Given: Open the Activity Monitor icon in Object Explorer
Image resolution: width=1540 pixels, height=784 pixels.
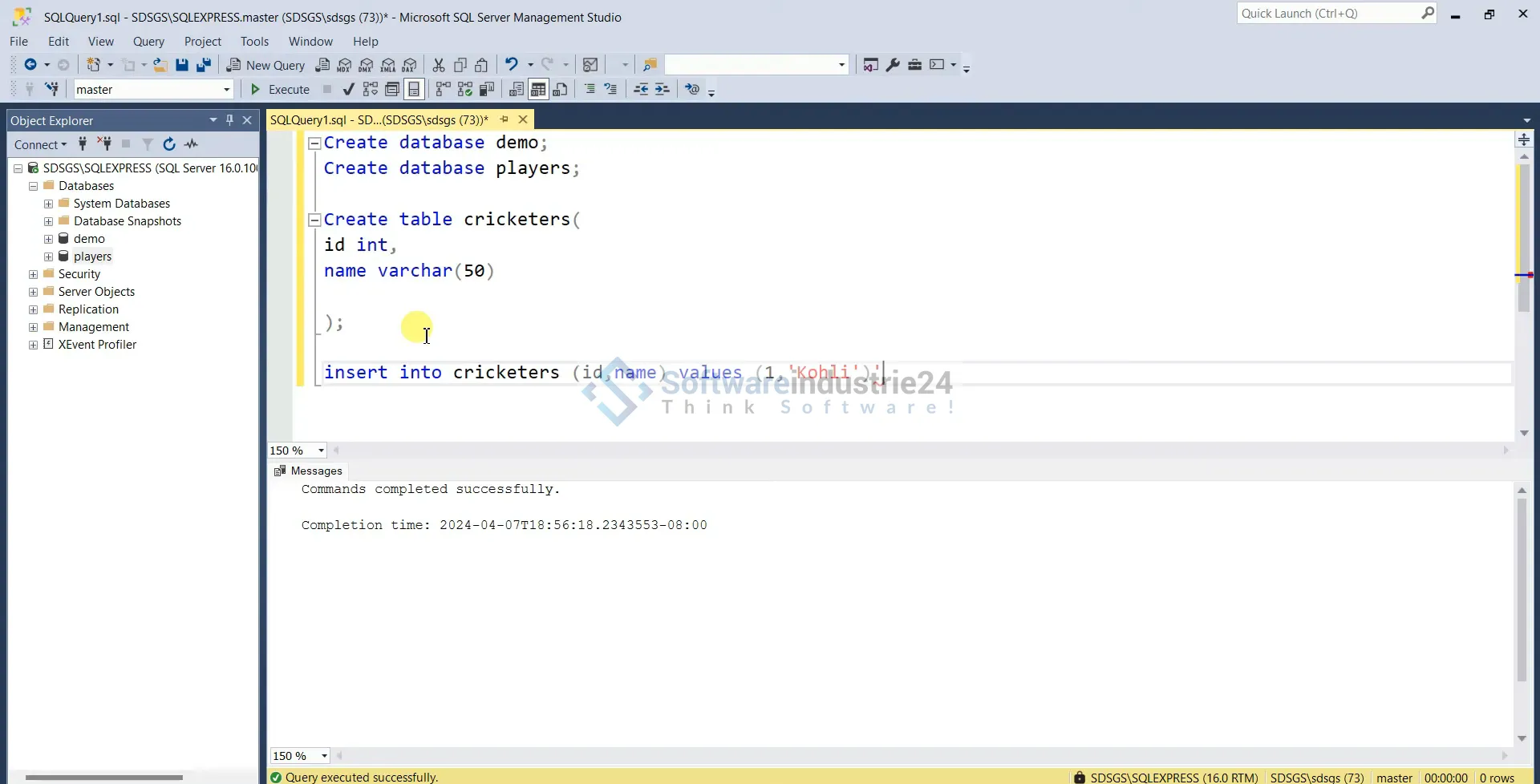Looking at the screenshot, I should (192, 144).
